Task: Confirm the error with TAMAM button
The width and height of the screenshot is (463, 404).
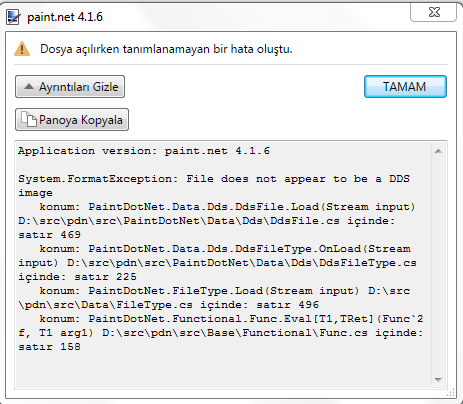Action: click(405, 87)
